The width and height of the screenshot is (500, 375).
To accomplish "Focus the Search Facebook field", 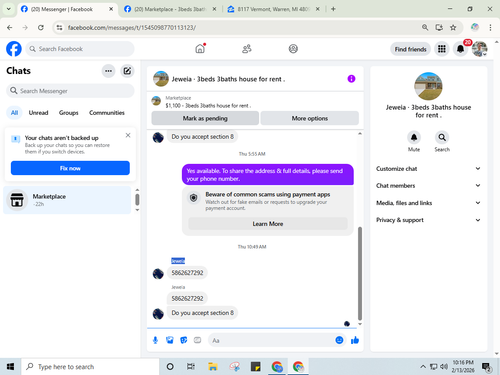I will click(80, 49).
